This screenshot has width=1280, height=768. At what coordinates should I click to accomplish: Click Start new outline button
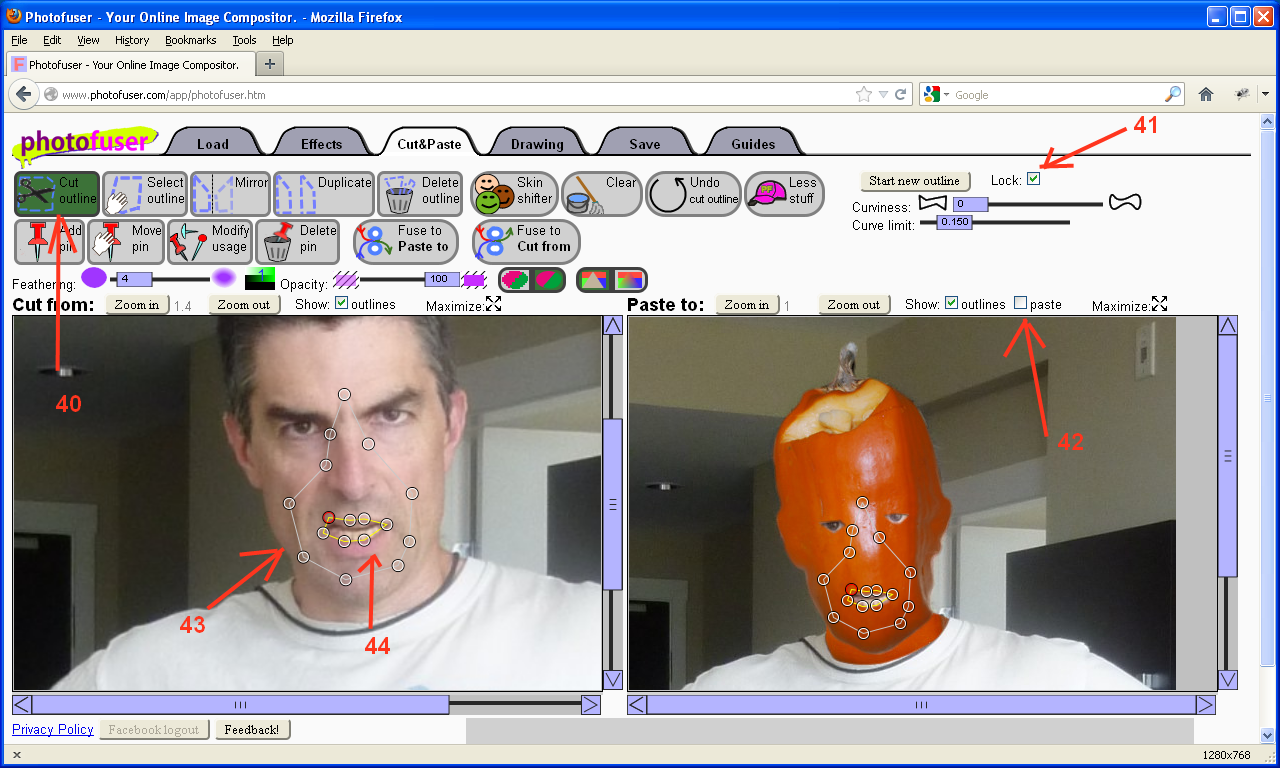pos(915,181)
